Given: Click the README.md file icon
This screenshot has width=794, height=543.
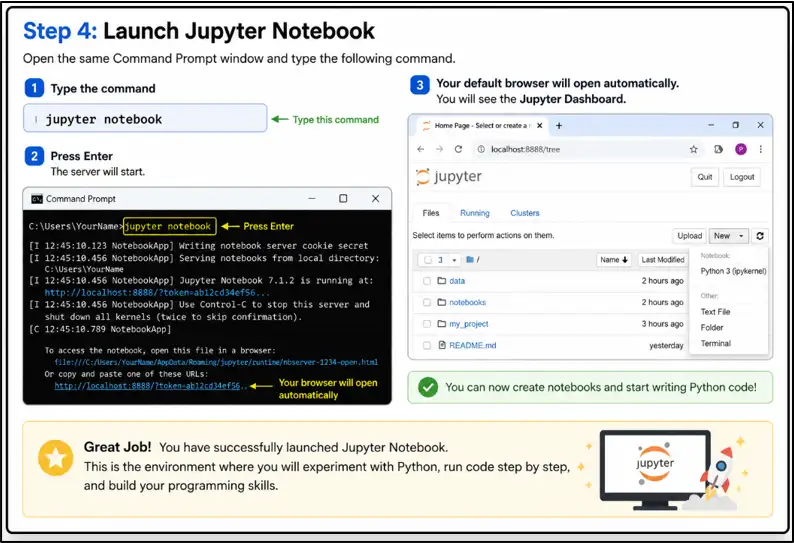Looking at the screenshot, I should point(442,345).
